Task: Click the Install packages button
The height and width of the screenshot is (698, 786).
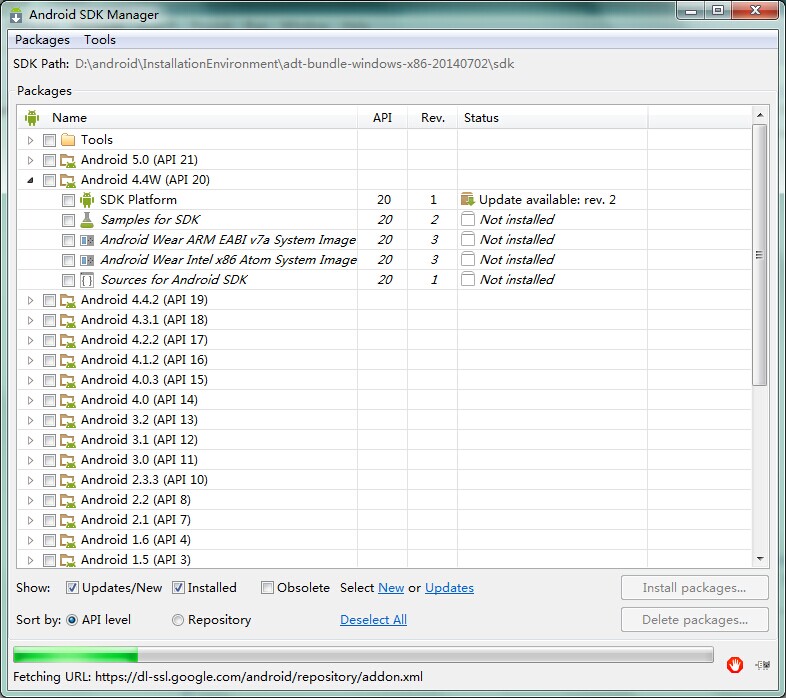Action: pyautogui.click(x=694, y=588)
